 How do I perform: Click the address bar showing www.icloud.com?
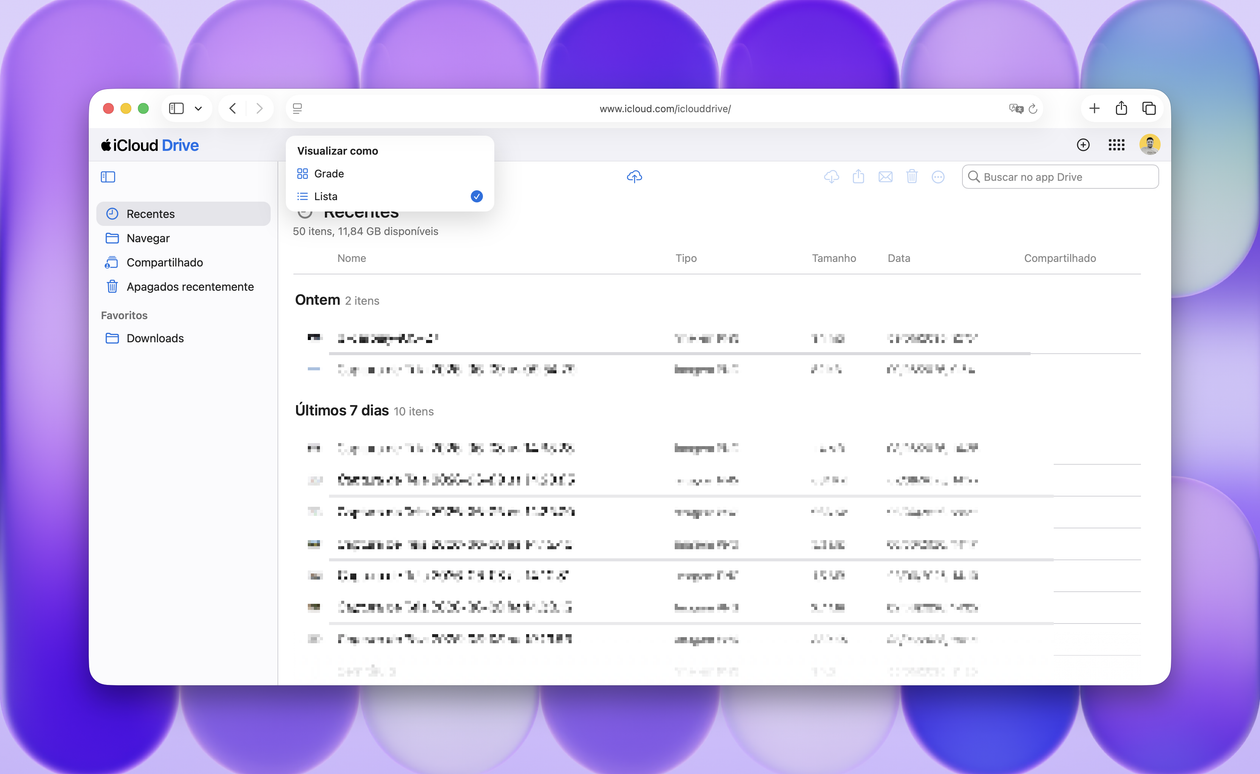pyautogui.click(x=665, y=108)
